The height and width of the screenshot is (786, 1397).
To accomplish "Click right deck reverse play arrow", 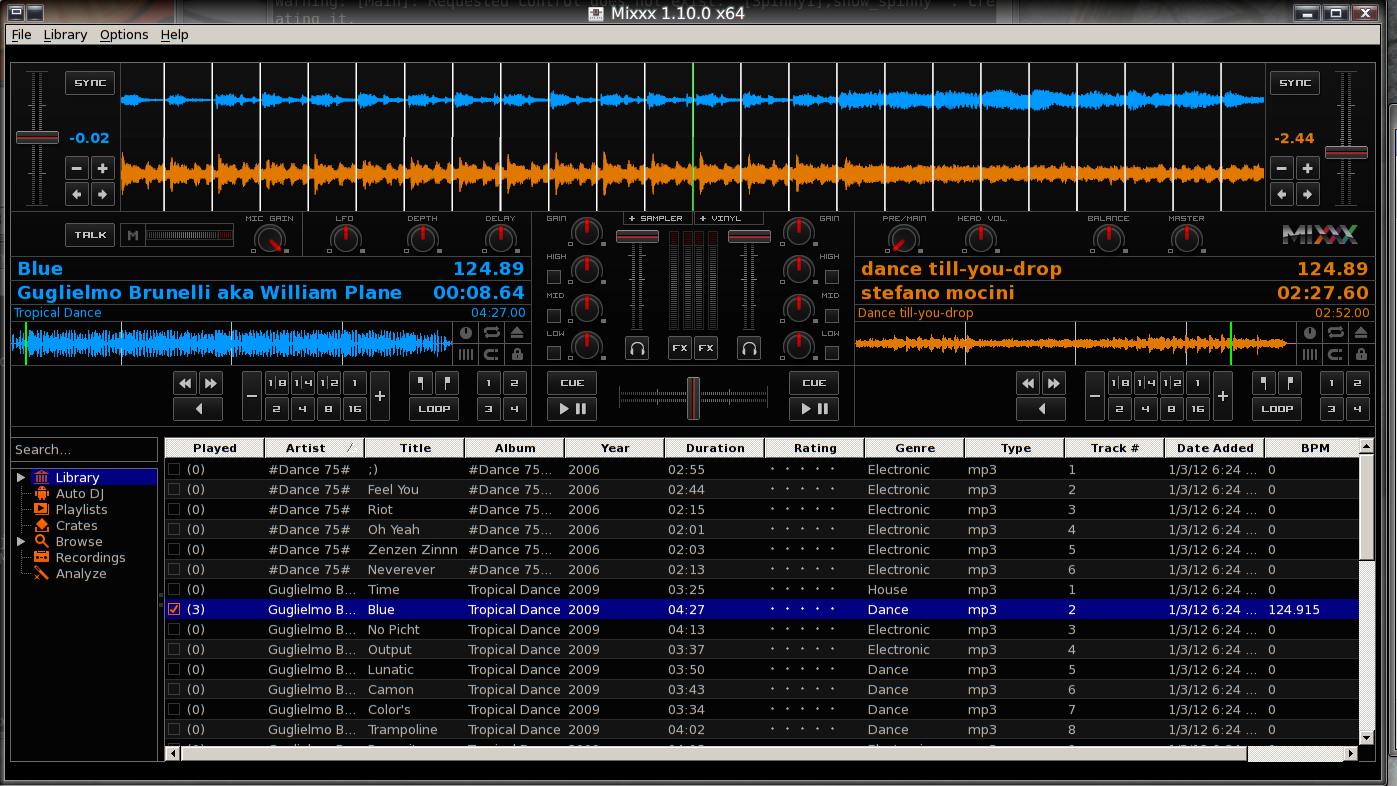I will point(1042,409).
